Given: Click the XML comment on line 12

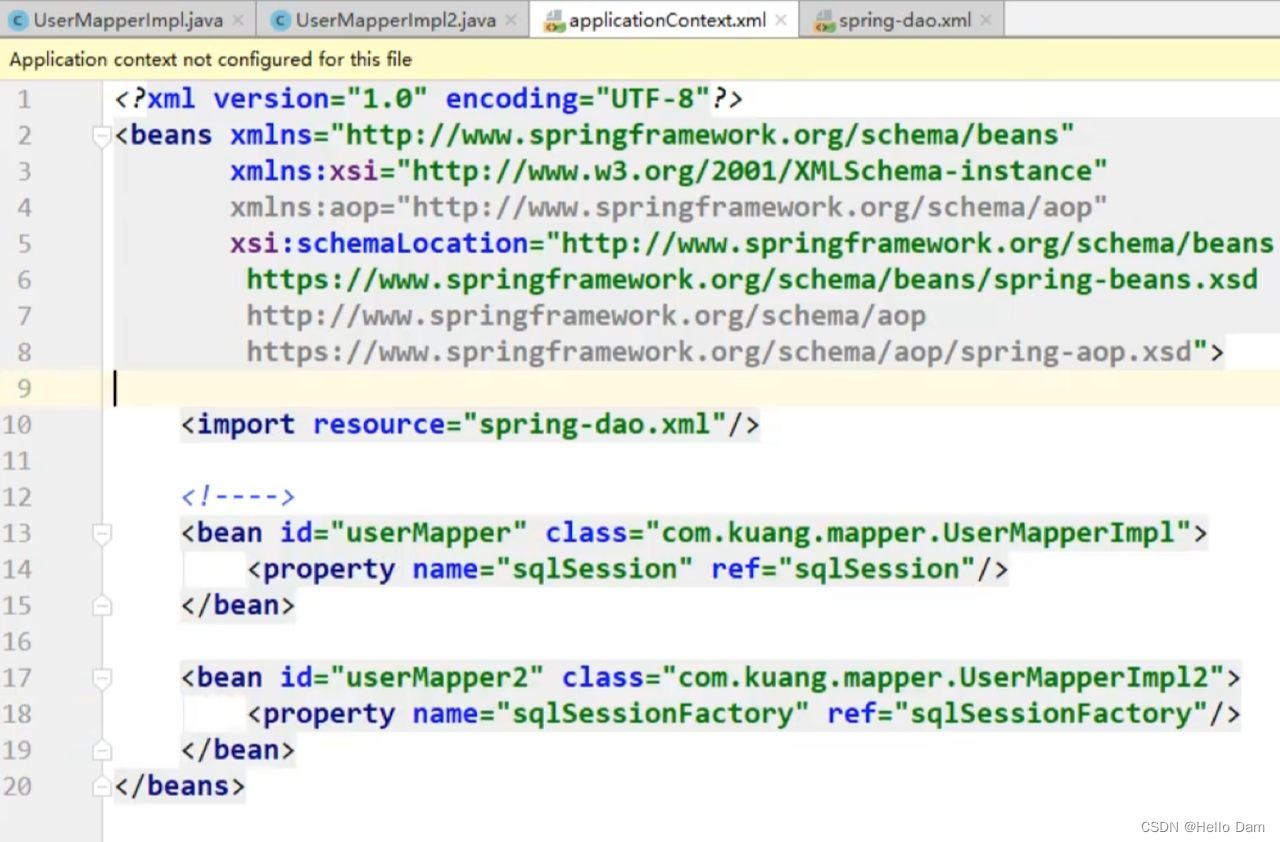Looking at the screenshot, I should tap(238, 497).
